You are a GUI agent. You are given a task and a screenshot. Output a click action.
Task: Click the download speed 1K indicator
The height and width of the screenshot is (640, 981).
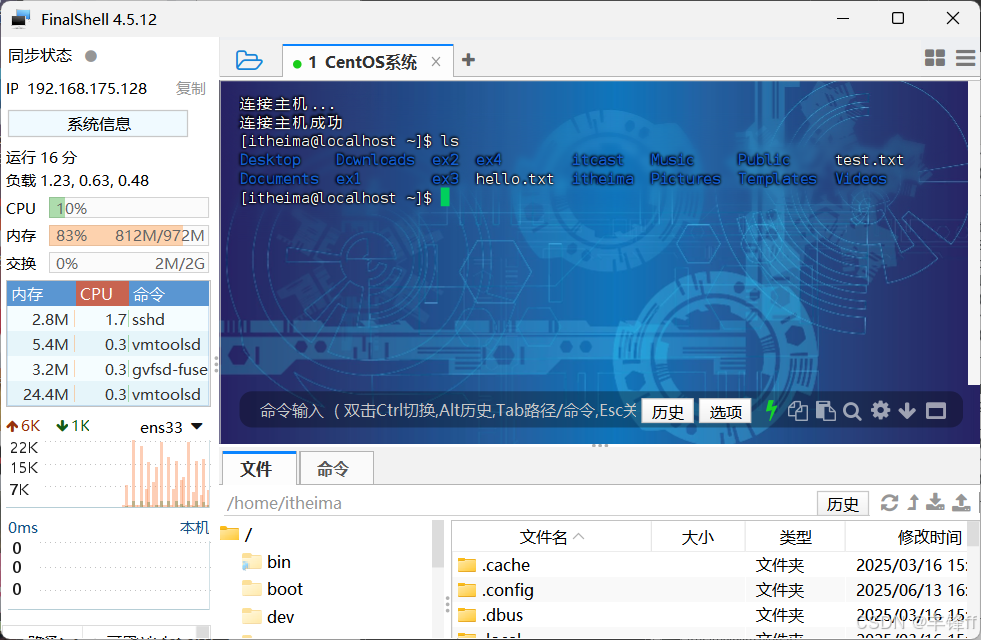coord(73,426)
